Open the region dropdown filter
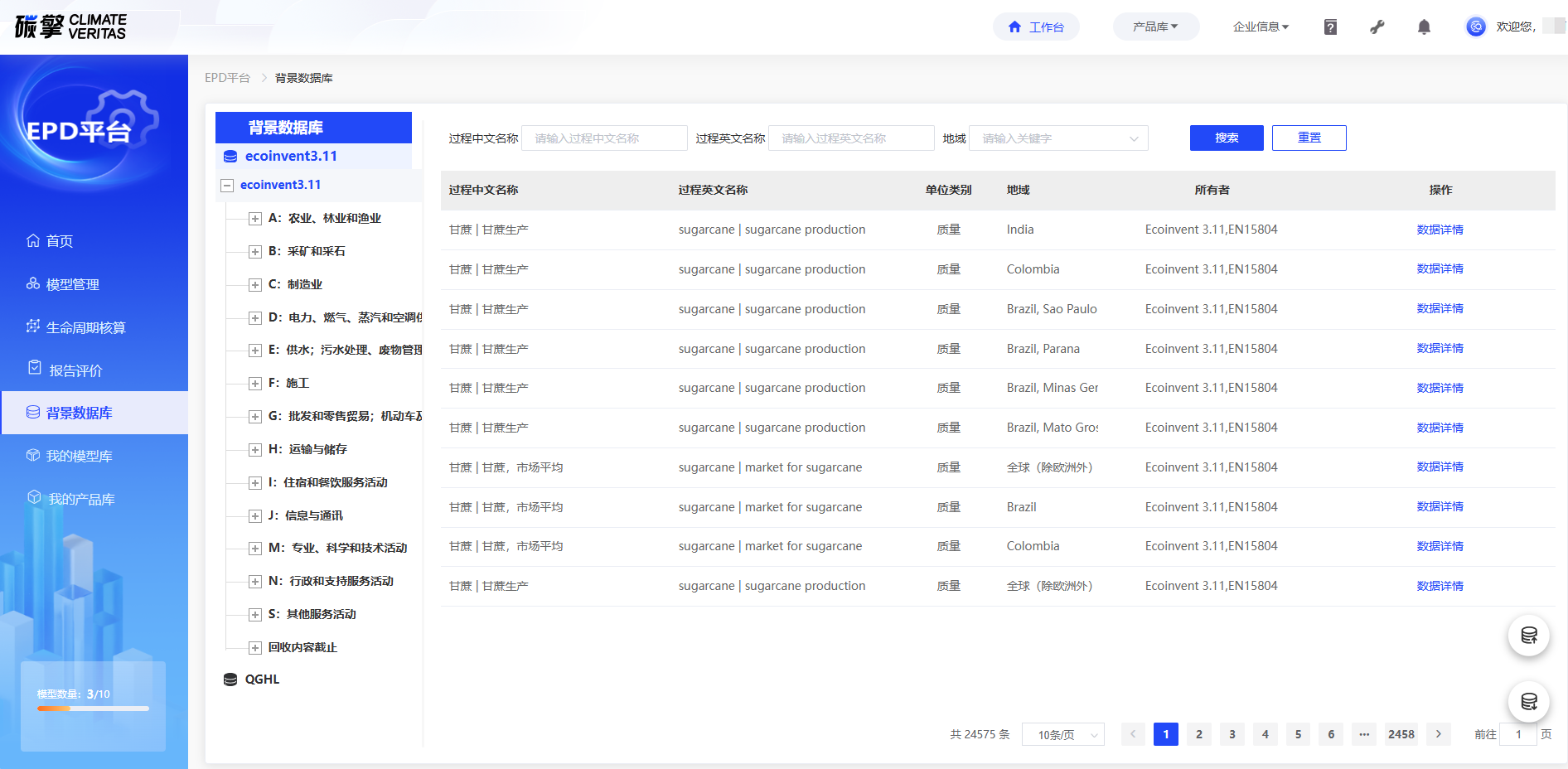Image resolution: width=1568 pixels, height=769 pixels. coord(1057,138)
